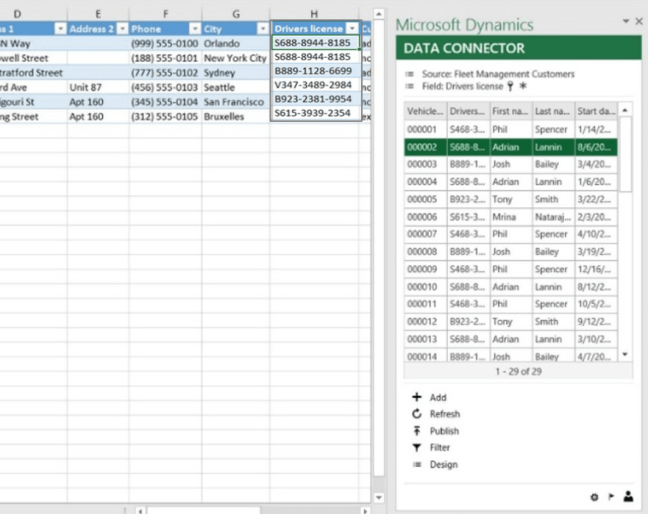Click the asterisk icon beside Drivers license field
The image size is (648, 514).
click(523, 86)
